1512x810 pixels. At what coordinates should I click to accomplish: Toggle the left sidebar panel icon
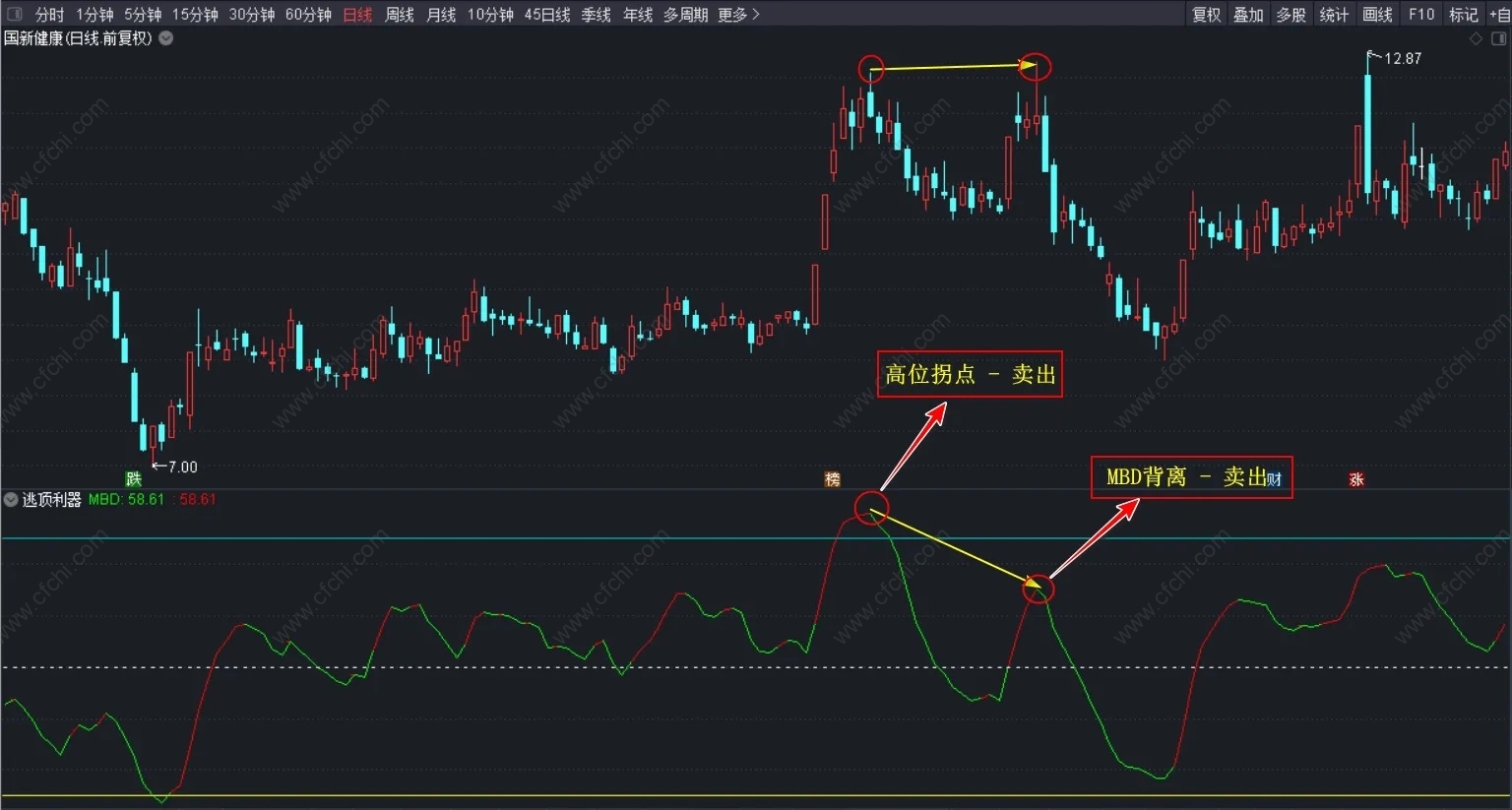pyautogui.click(x=14, y=15)
